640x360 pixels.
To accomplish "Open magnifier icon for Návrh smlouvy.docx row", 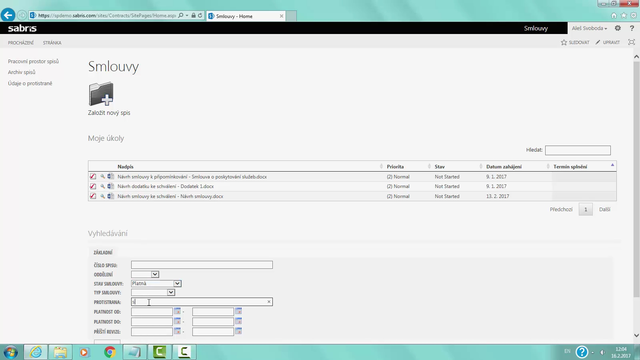I will pos(103,196).
